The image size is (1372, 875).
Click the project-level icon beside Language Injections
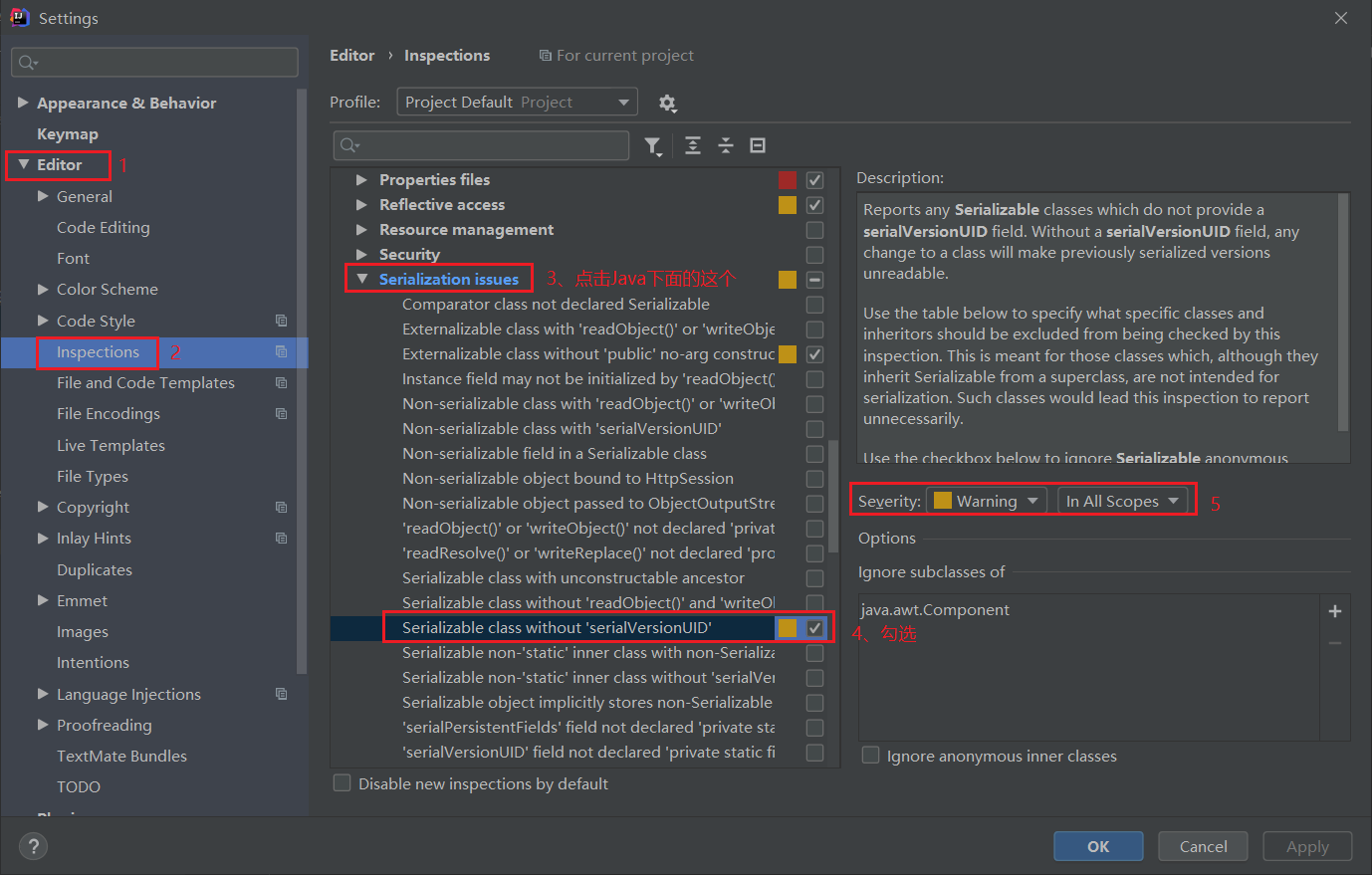(281, 694)
